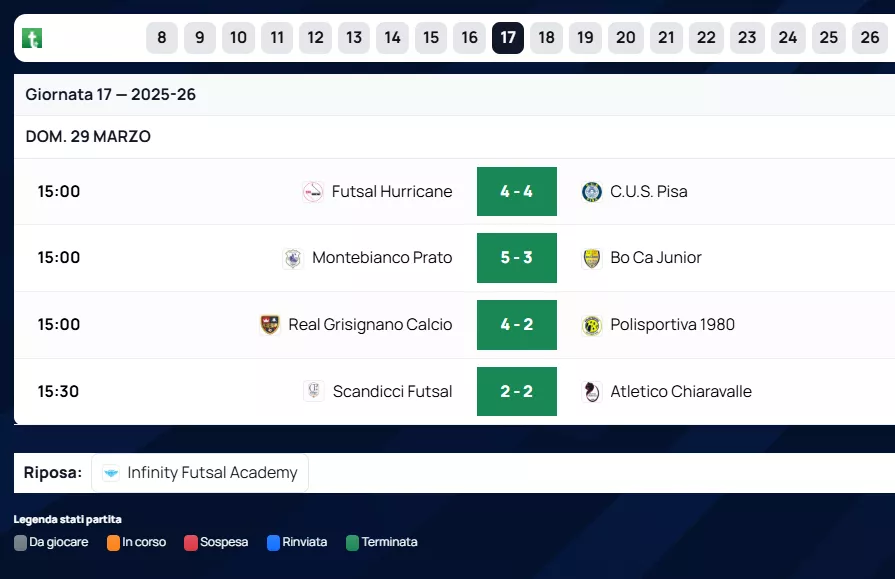Click the Scandicci Futsal team crest
Viewport: 895px width, 579px height.
coord(313,391)
